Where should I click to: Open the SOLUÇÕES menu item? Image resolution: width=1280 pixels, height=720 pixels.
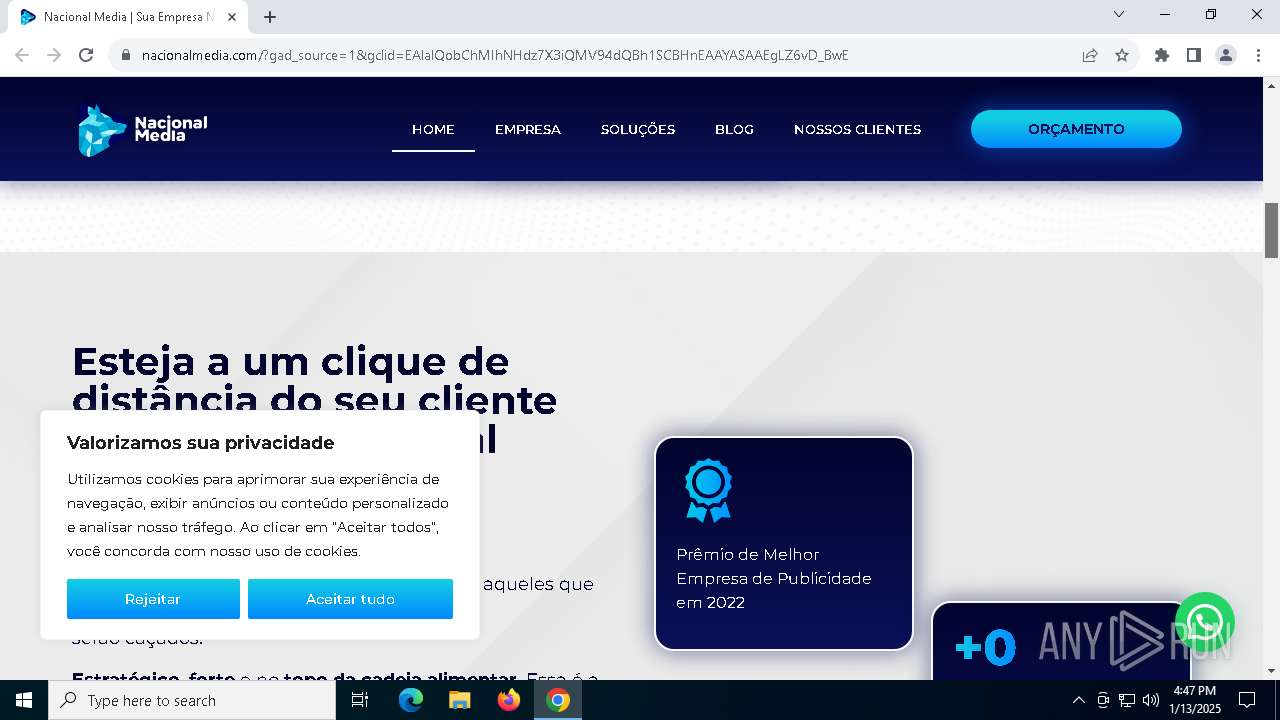coord(638,130)
